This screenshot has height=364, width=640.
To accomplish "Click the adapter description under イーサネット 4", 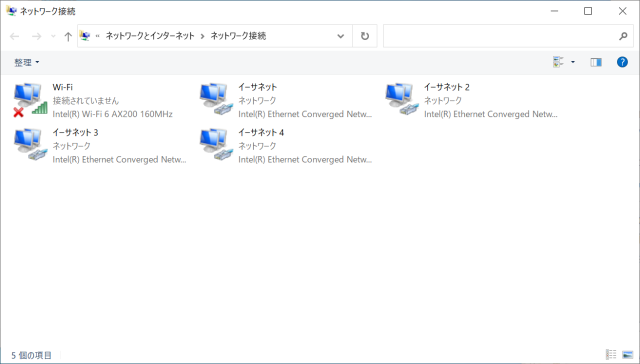I will (x=305, y=159).
